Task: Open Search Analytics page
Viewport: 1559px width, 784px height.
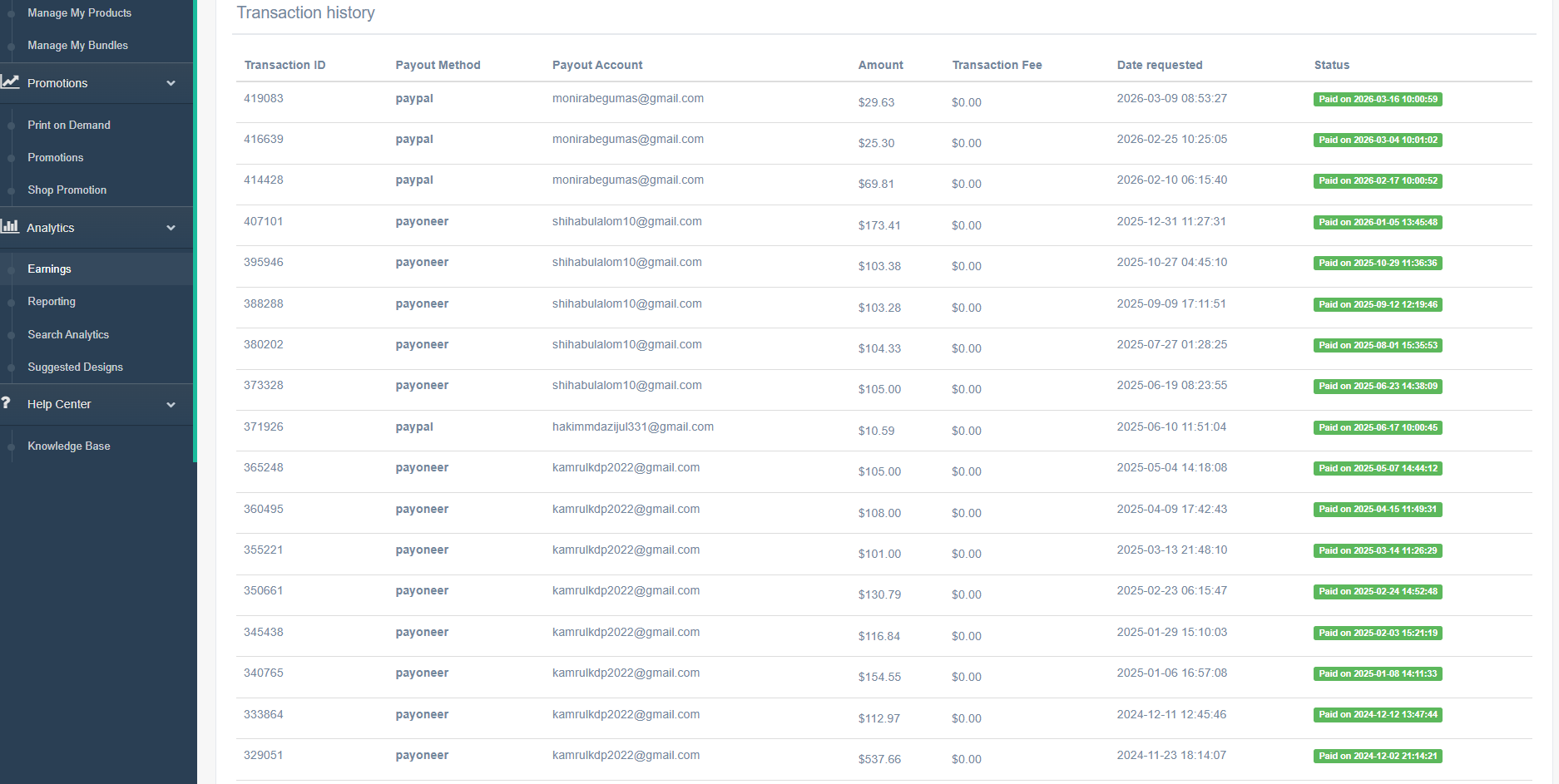Action: tap(68, 334)
